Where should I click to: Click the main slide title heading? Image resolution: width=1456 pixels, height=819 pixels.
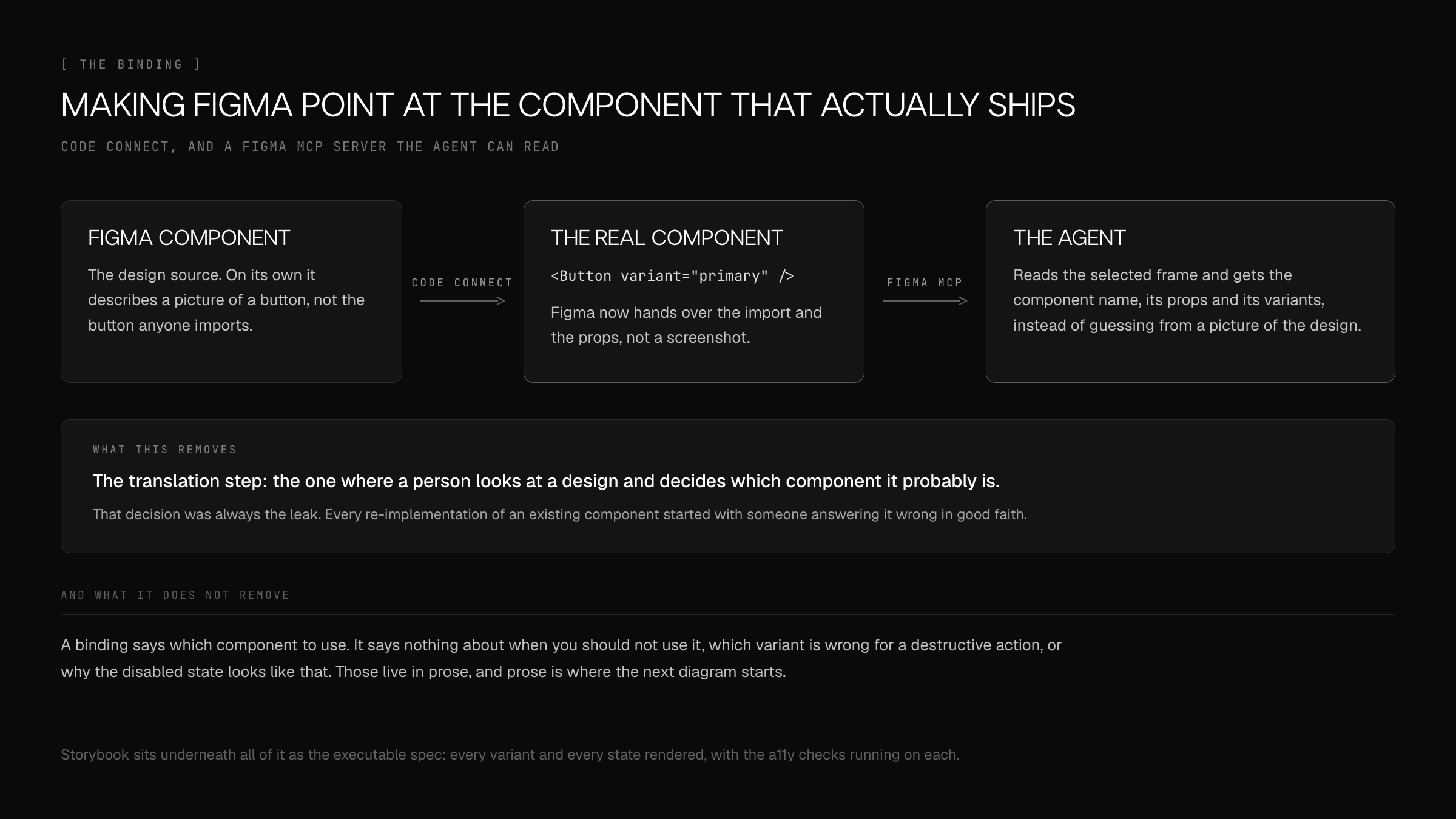[568, 105]
